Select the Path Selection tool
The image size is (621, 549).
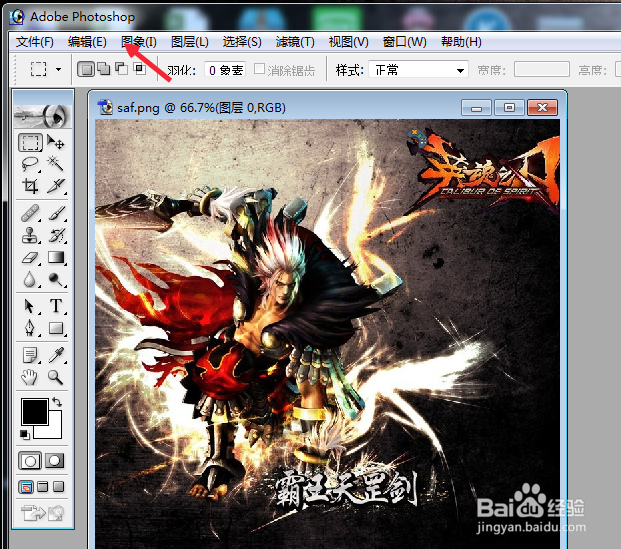30,306
